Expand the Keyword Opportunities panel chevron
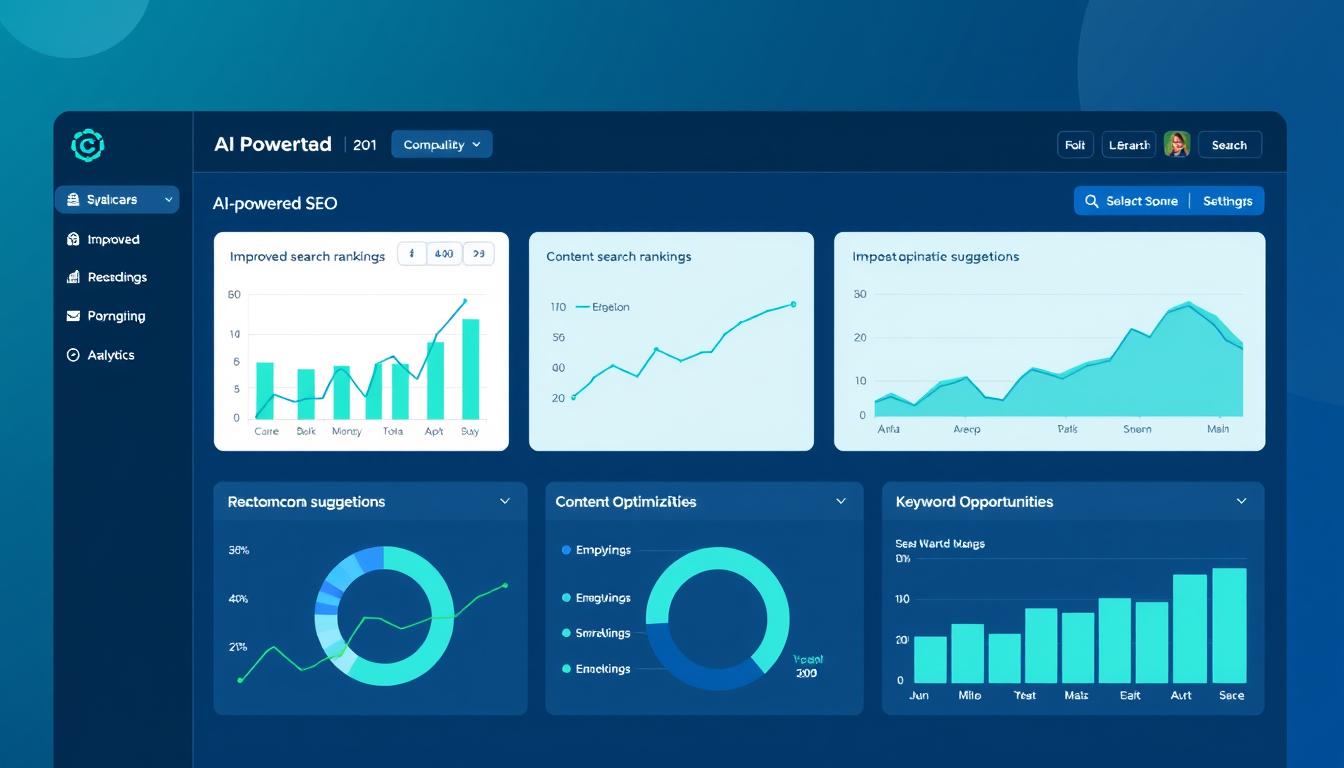 (1240, 501)
